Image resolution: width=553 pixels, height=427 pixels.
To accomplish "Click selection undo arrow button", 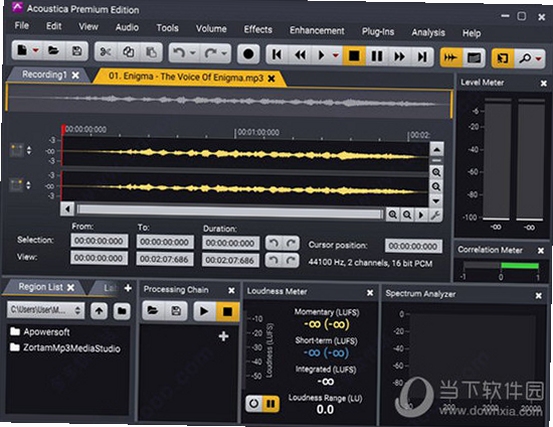I will pos(274,243).
